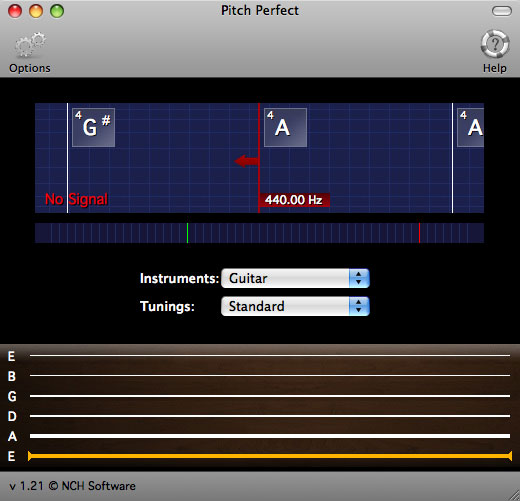Click the partially visible A note tile at right
Image resolution: width=520 pixels, height=501 pixels.
[x=470, y=127]
